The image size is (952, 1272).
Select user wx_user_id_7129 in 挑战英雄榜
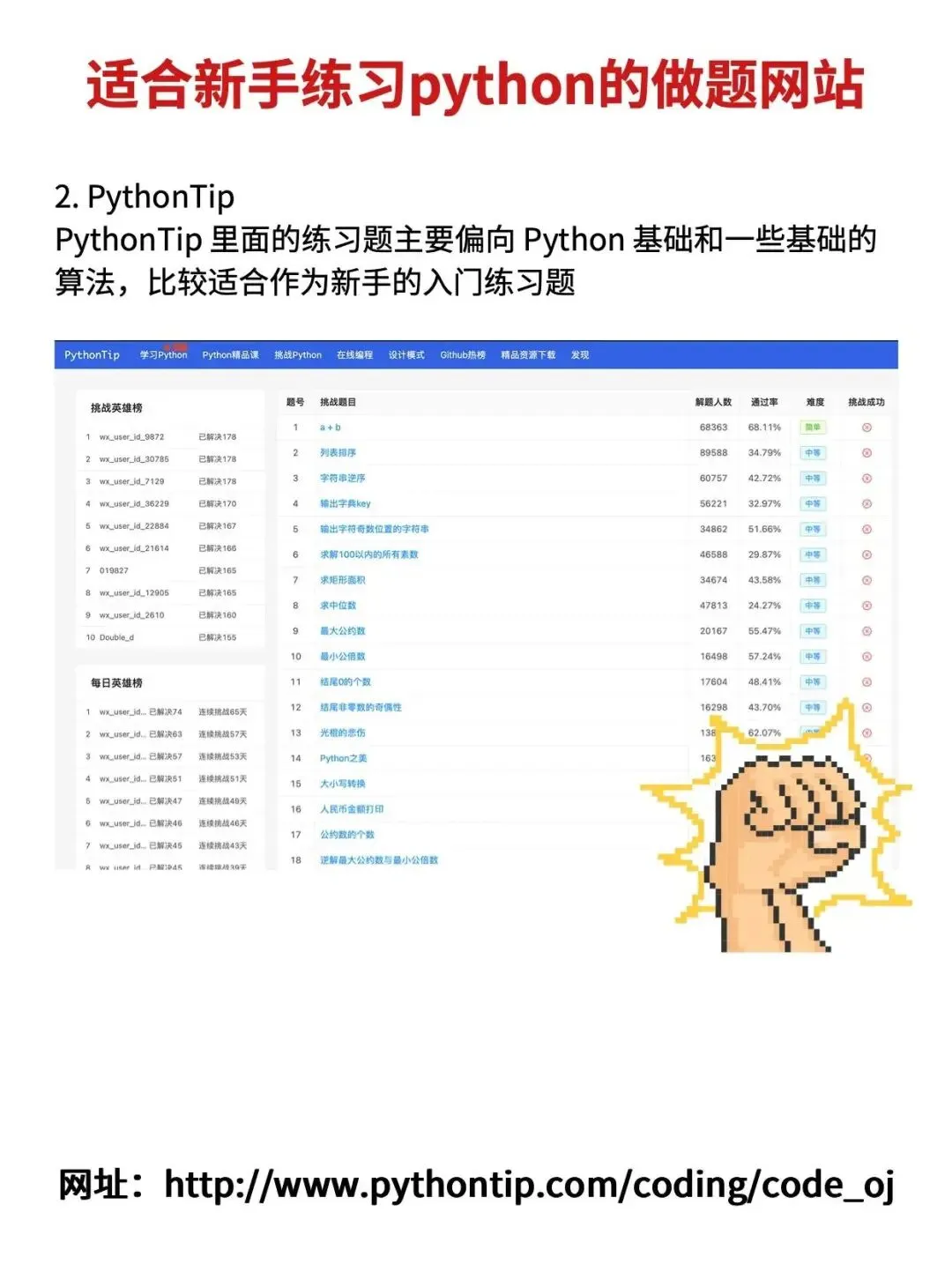(131, 482)
